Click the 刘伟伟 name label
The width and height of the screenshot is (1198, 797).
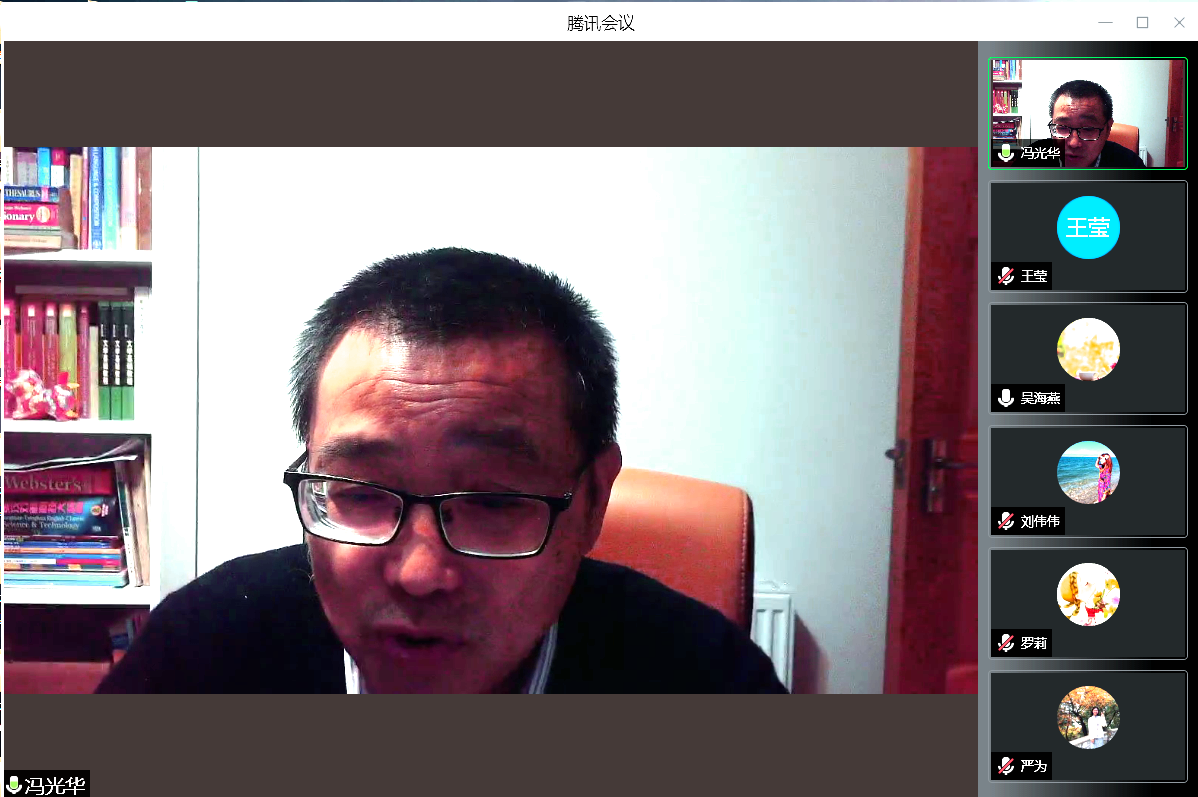tap(1040, 521)
